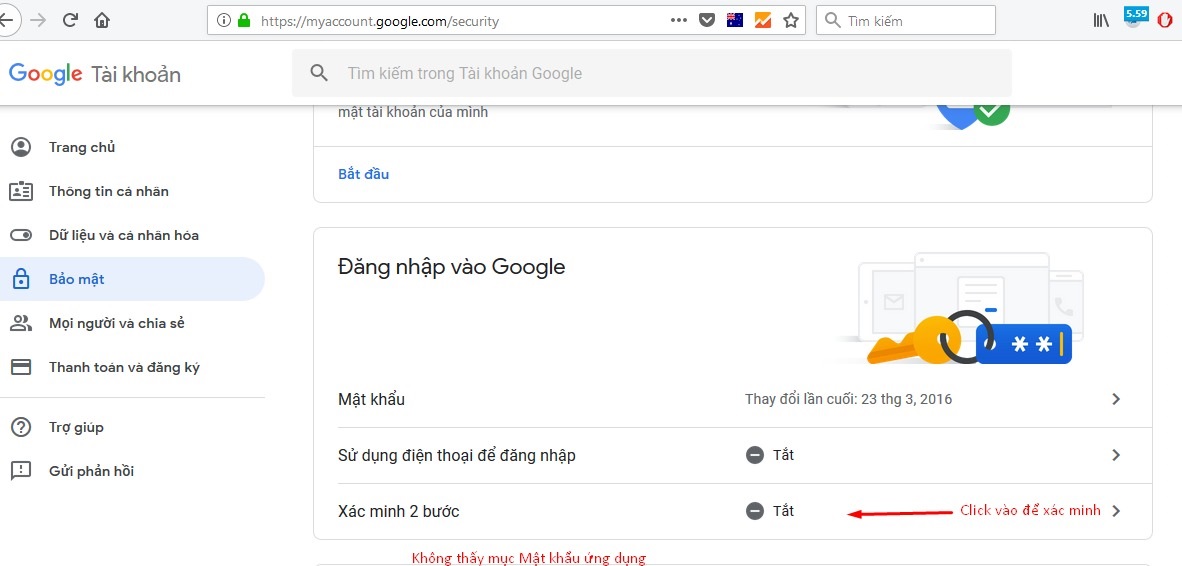This screenshot has width=1182, height=566.
Task: Click the Bắt đầu link
Action: coord(363,174)
